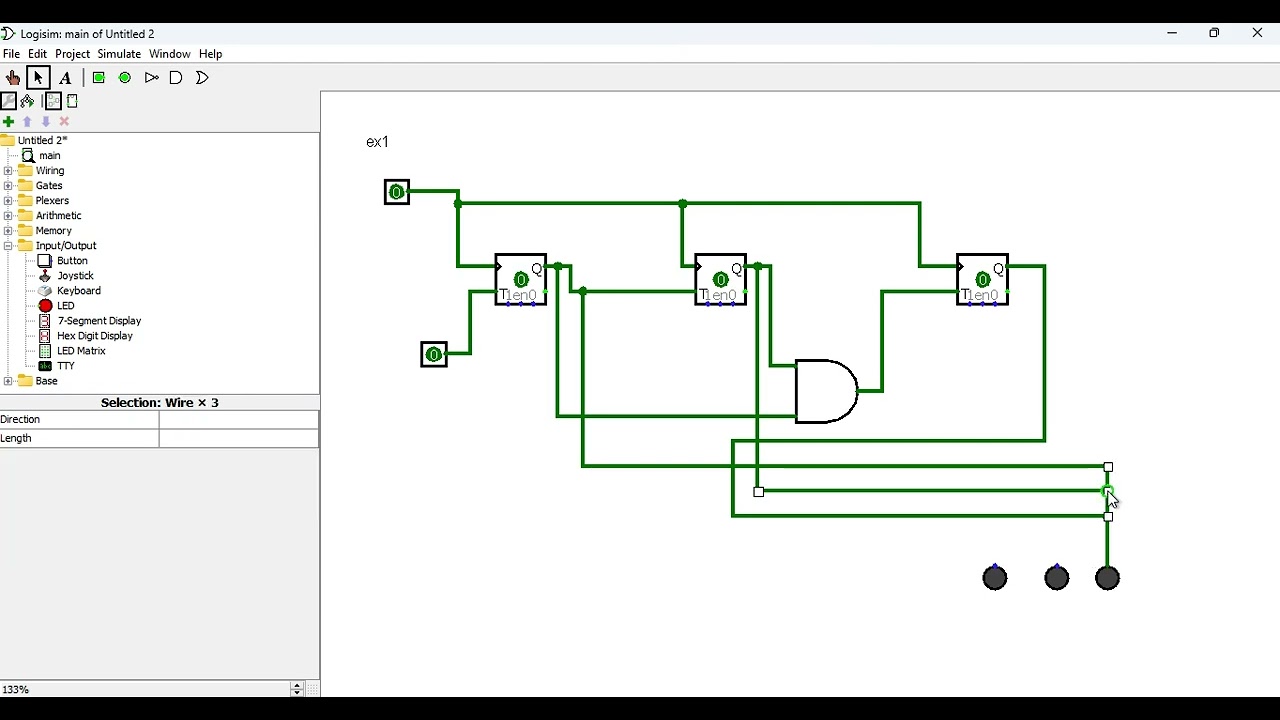The image size is (1280, 720).
Task: Open the Help menu
Action: 210,54
